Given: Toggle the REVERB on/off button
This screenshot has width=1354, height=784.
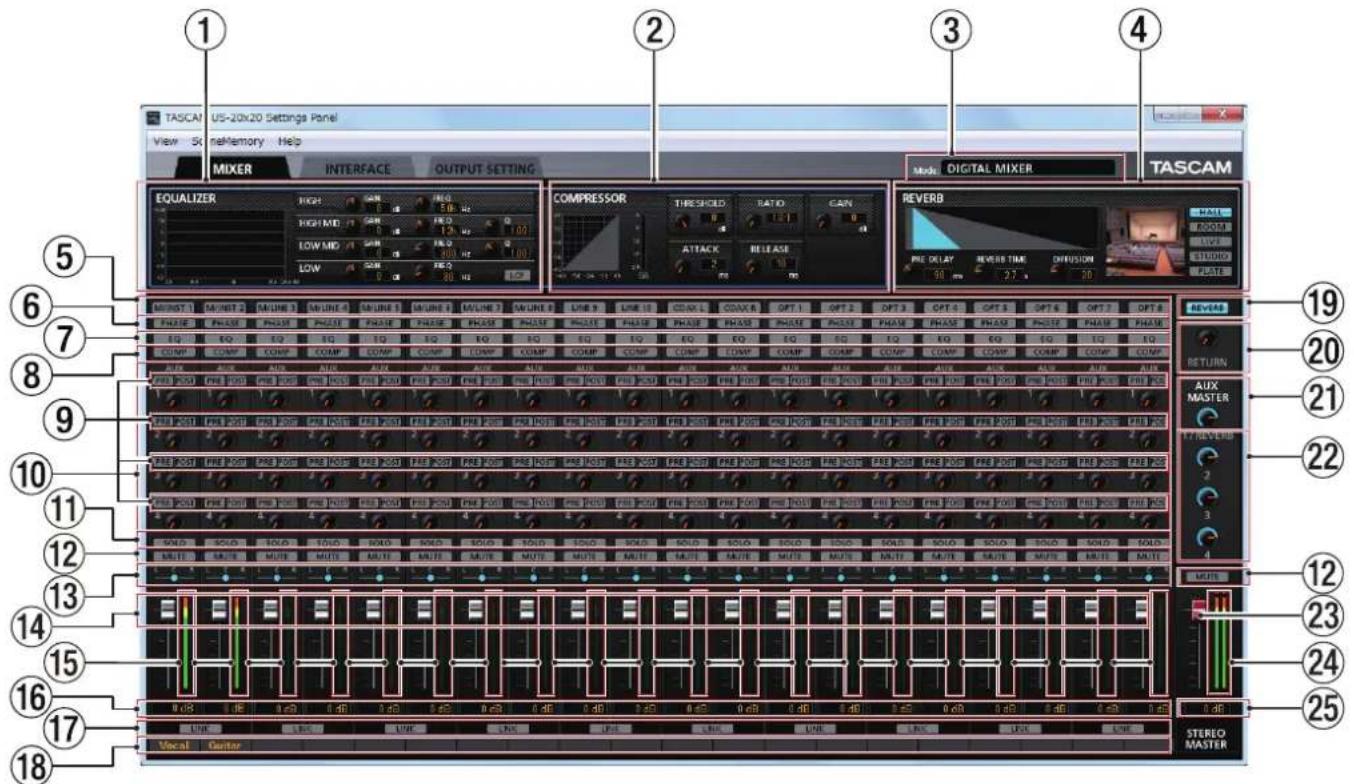Looking at the screenshot, I should tap(1207, 308).
